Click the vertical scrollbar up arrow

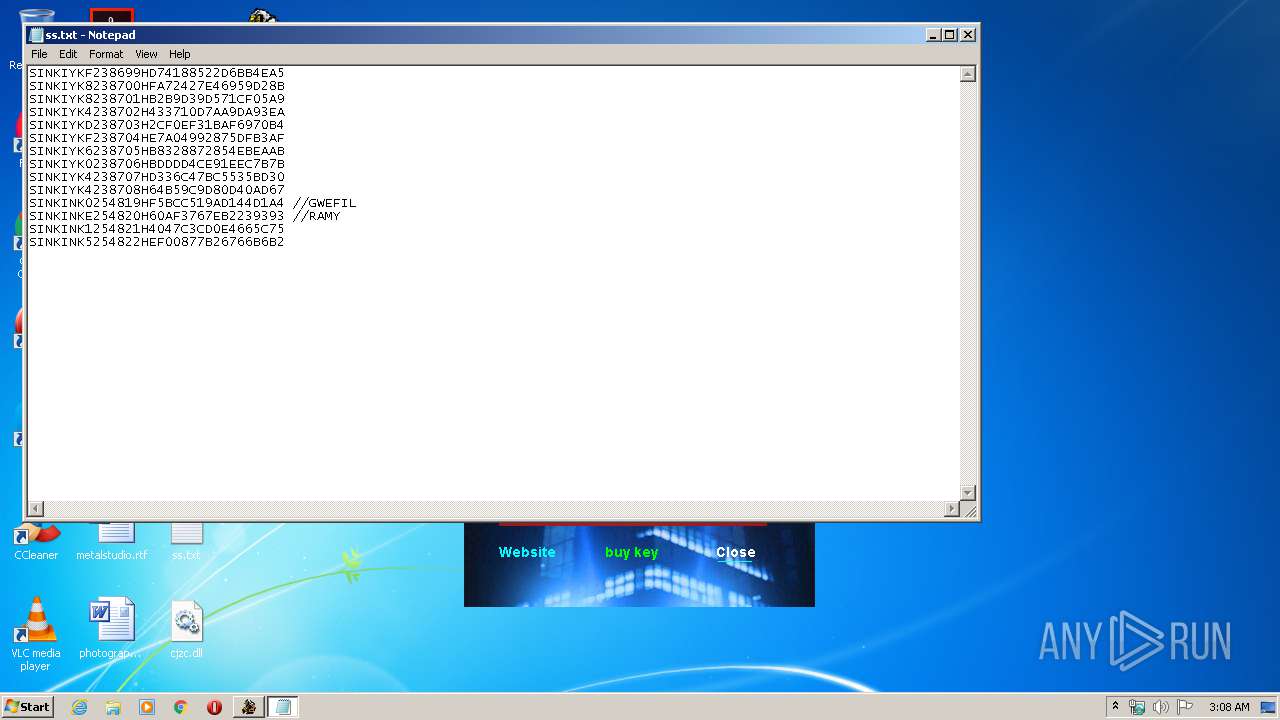pos(968,74)
